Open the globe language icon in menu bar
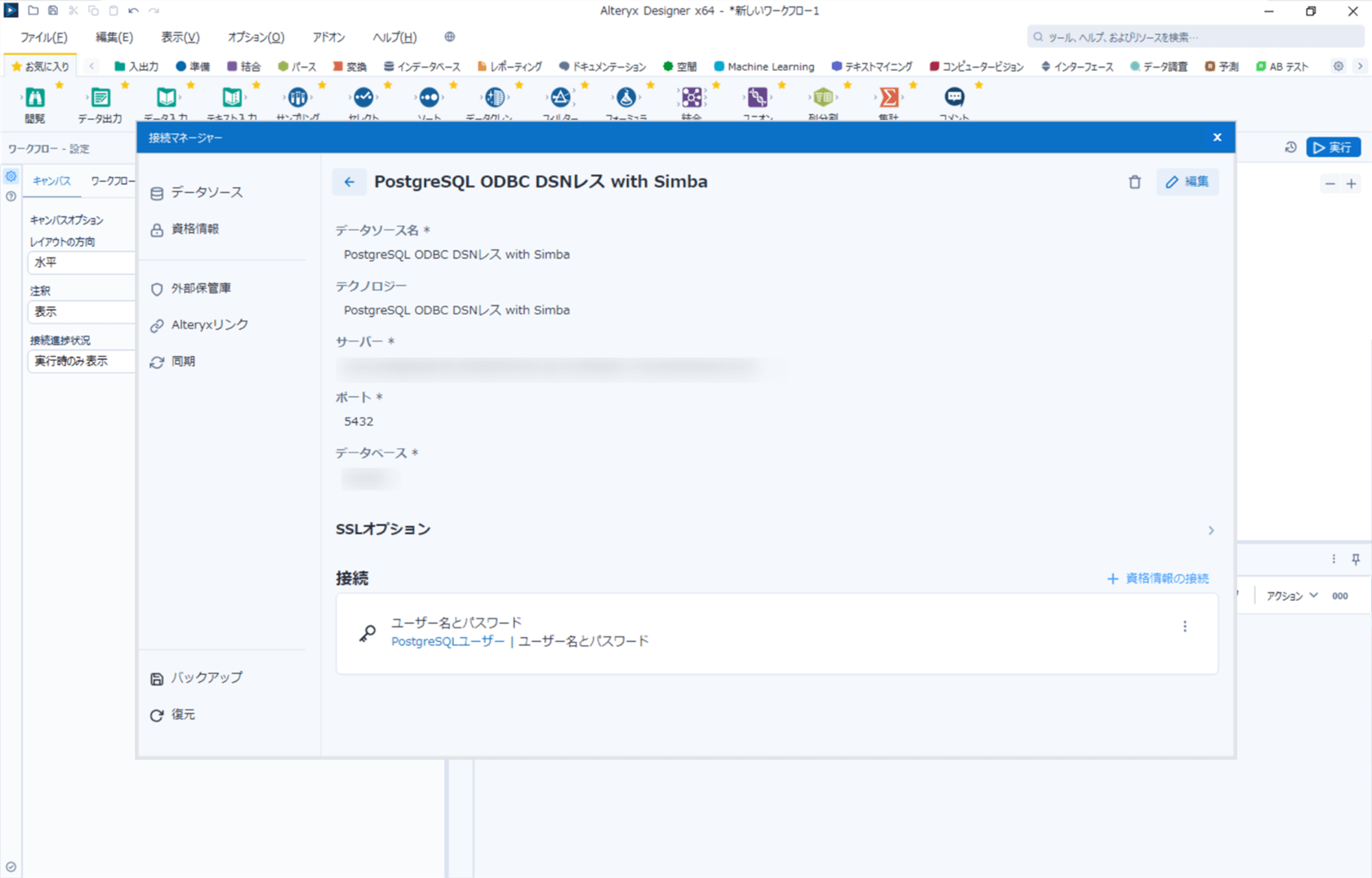Screen dimensions: 1372x878 (449, 37)
